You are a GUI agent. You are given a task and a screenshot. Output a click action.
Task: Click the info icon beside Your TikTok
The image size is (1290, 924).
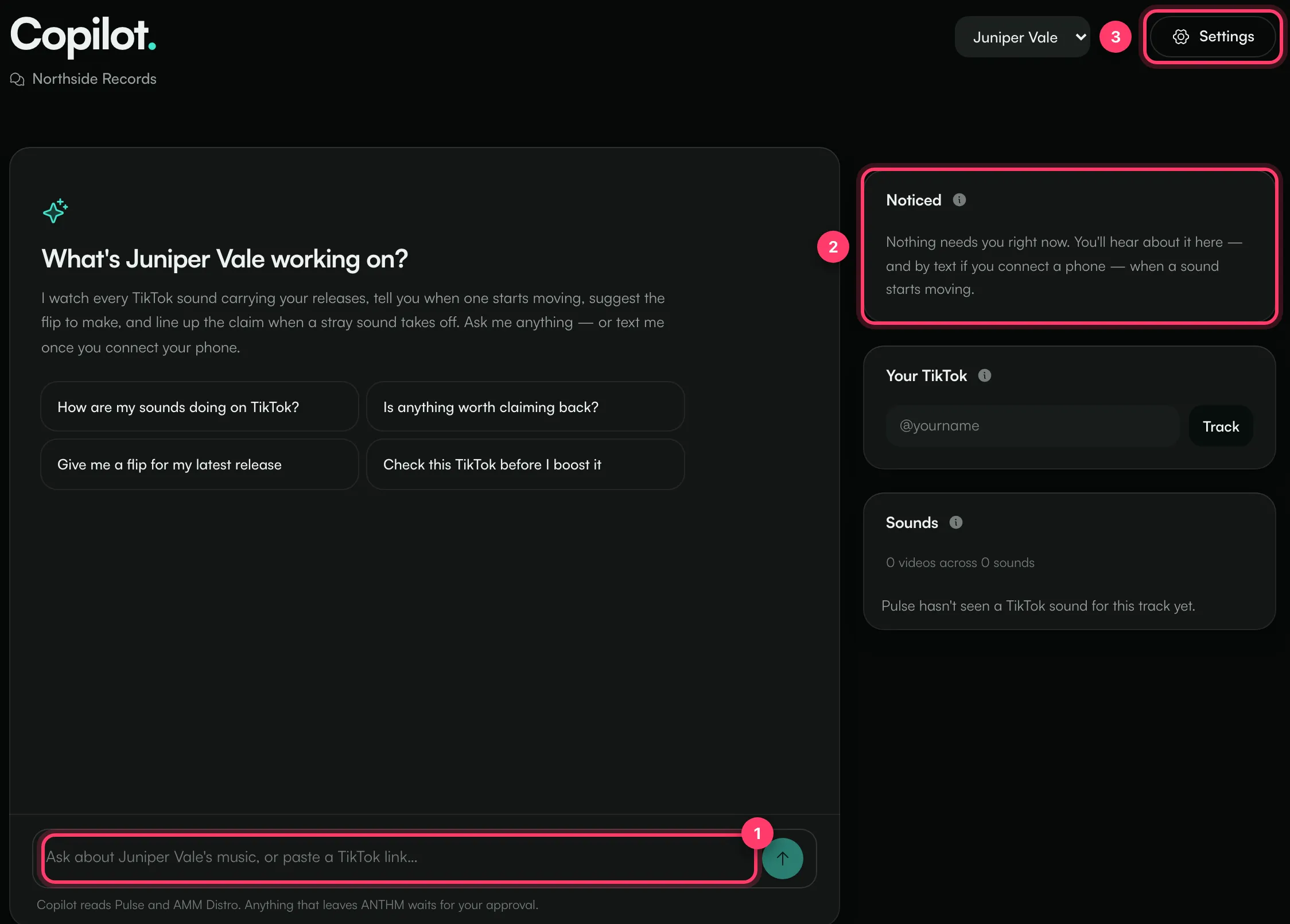(x=984, y=375)
